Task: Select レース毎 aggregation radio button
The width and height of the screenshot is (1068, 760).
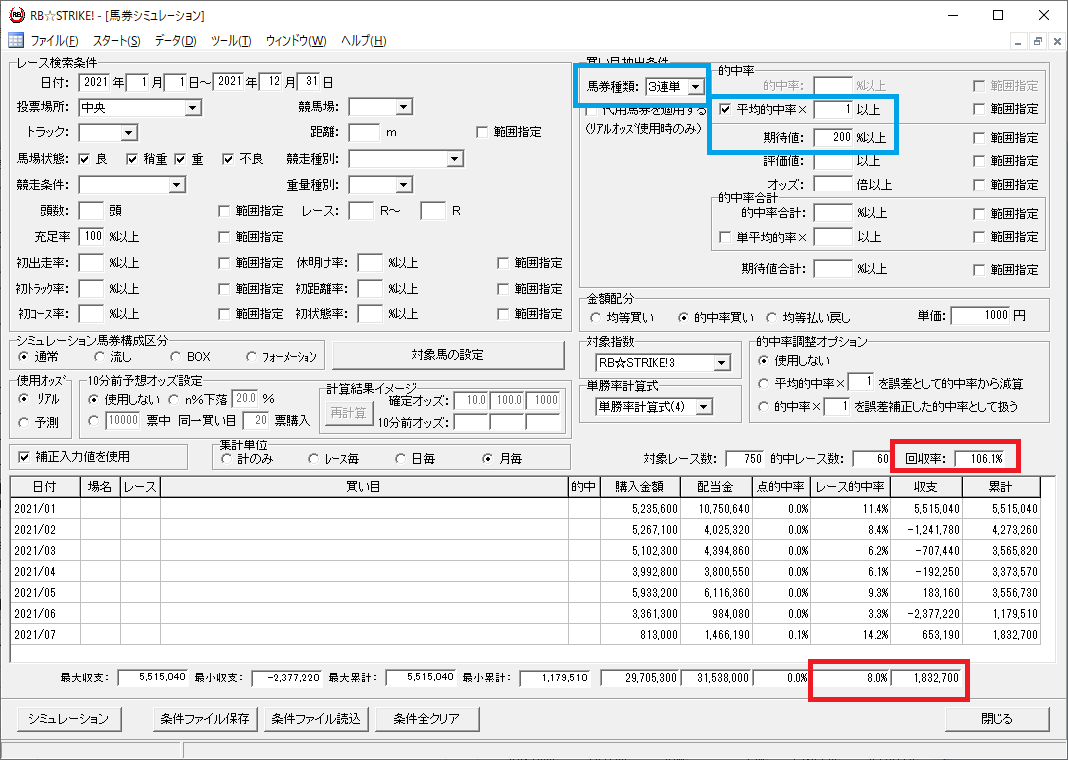Action: click(313, 459)
